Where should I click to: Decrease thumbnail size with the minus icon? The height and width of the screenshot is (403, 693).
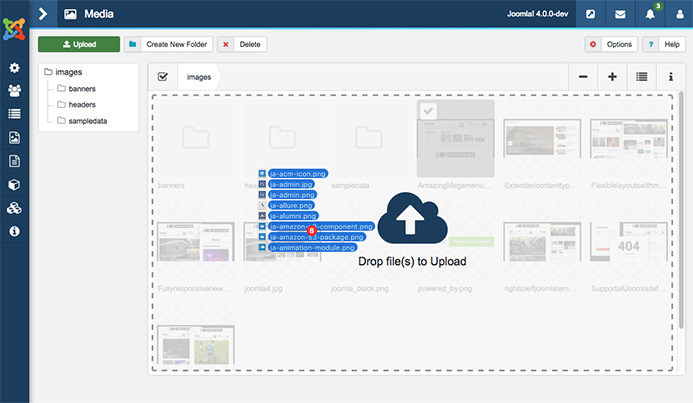(583, 77)
